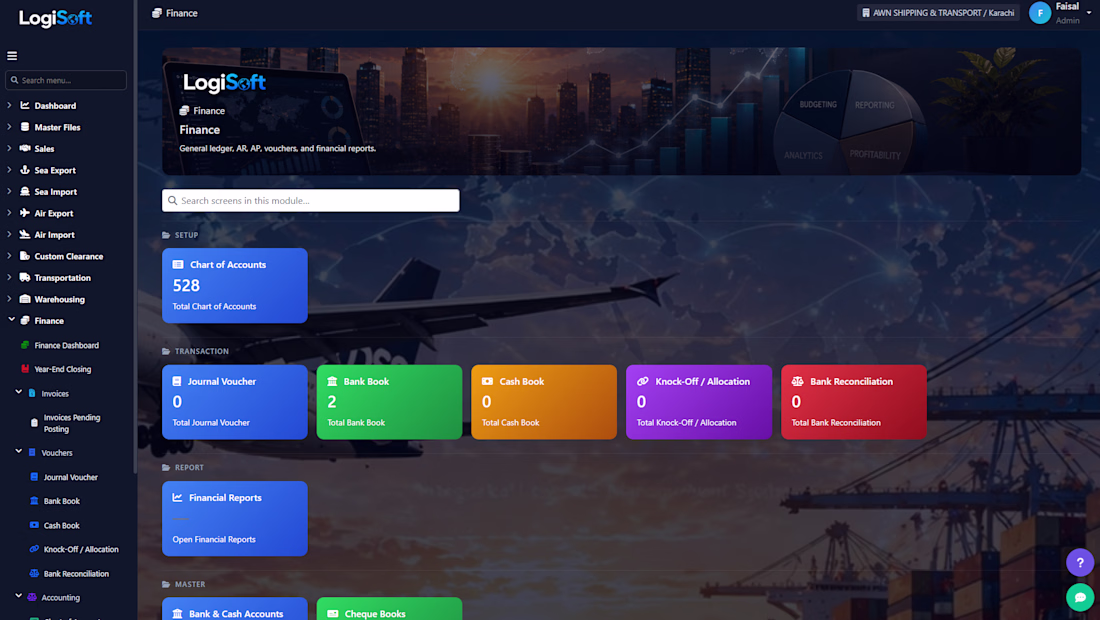Click the Air Import landing plane icon
The width and height of the screenshot is (1100, 620).
(x=25, y=234)
